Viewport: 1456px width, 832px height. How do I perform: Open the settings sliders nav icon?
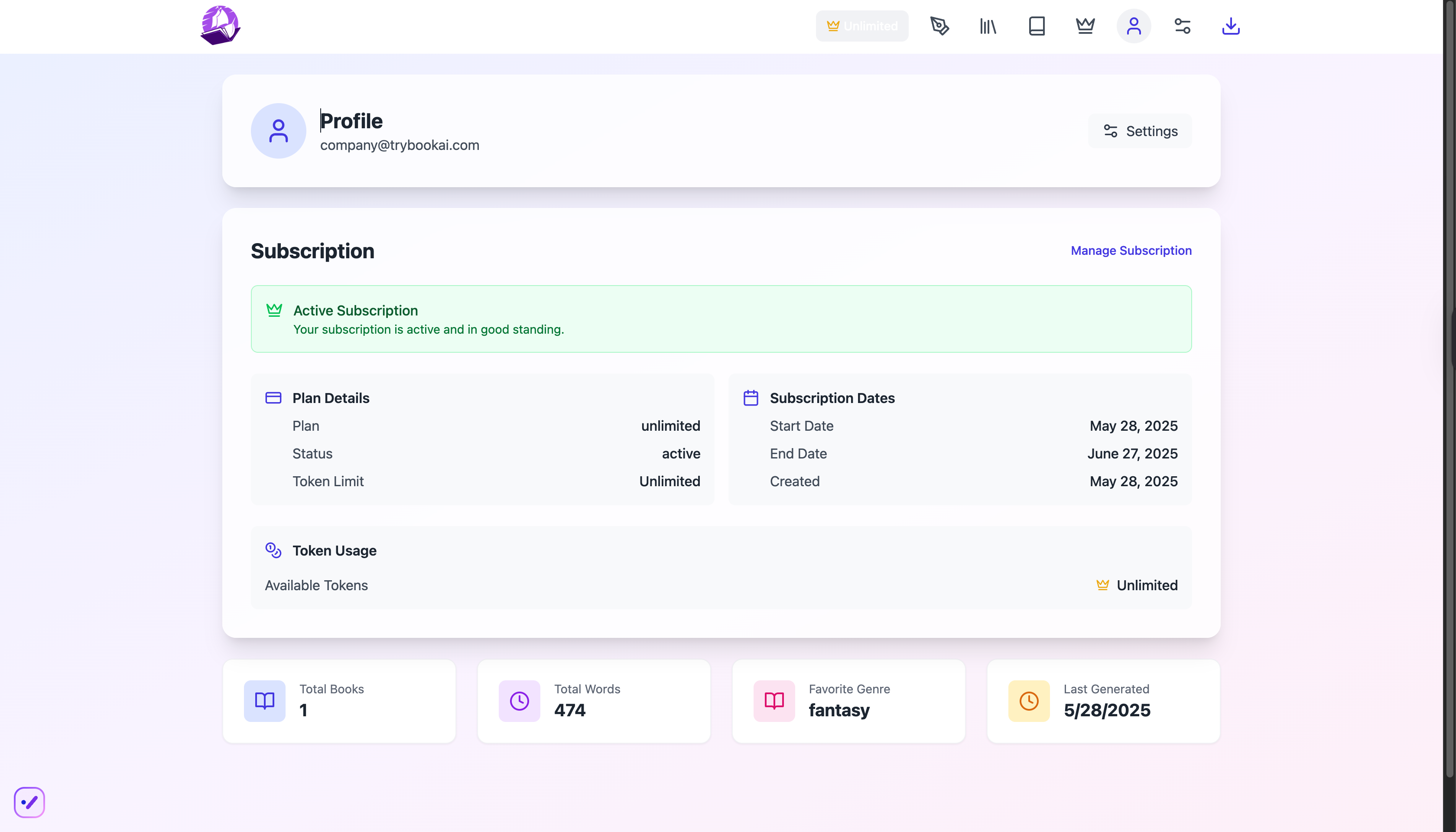[x=1182, y=26]
